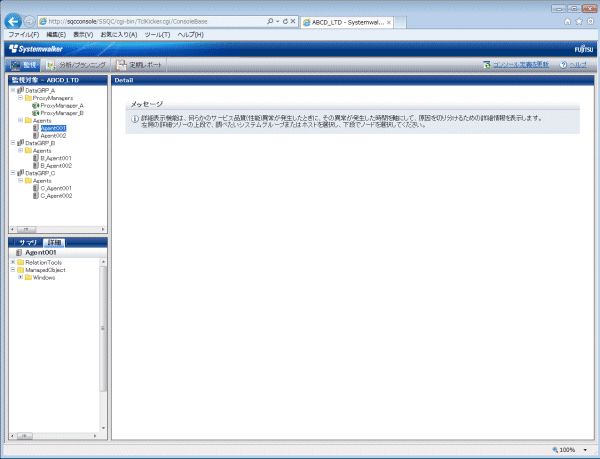This screenshot has width=600, height=459.
Task: Open the Favorites star icon
Action: (x=578, y=20)
